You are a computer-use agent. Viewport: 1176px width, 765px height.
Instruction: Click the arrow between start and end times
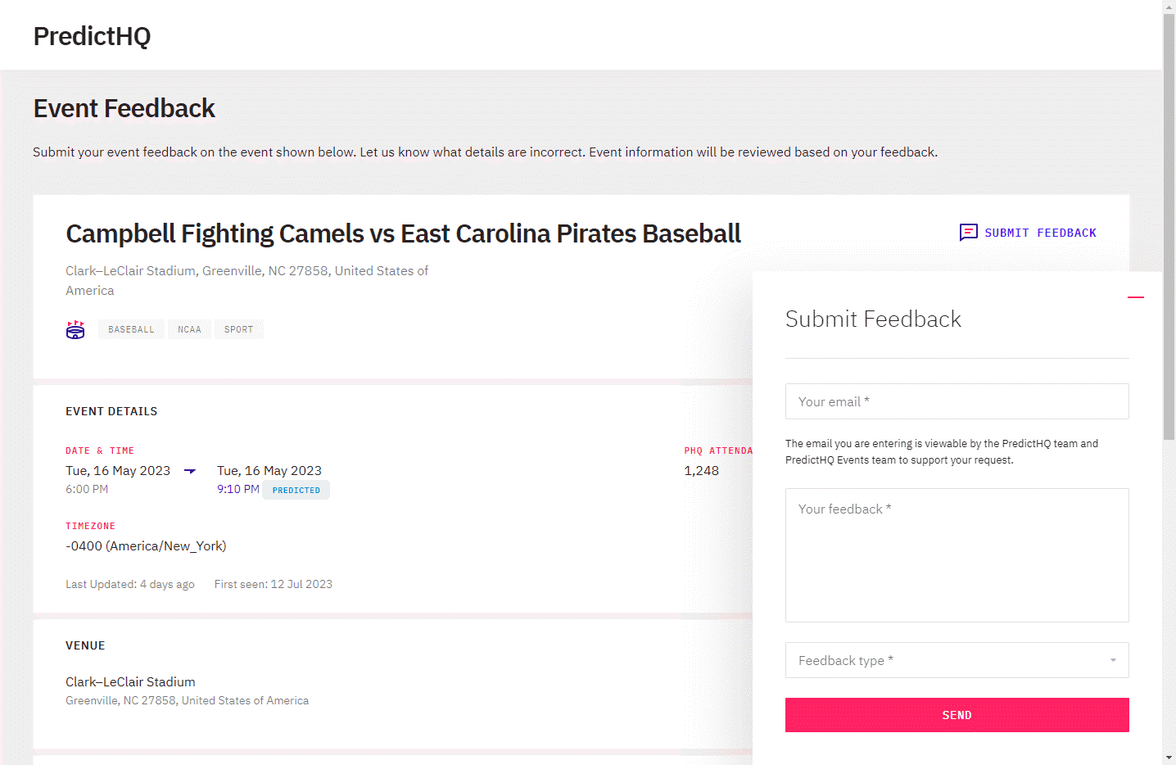click(189, 470)
